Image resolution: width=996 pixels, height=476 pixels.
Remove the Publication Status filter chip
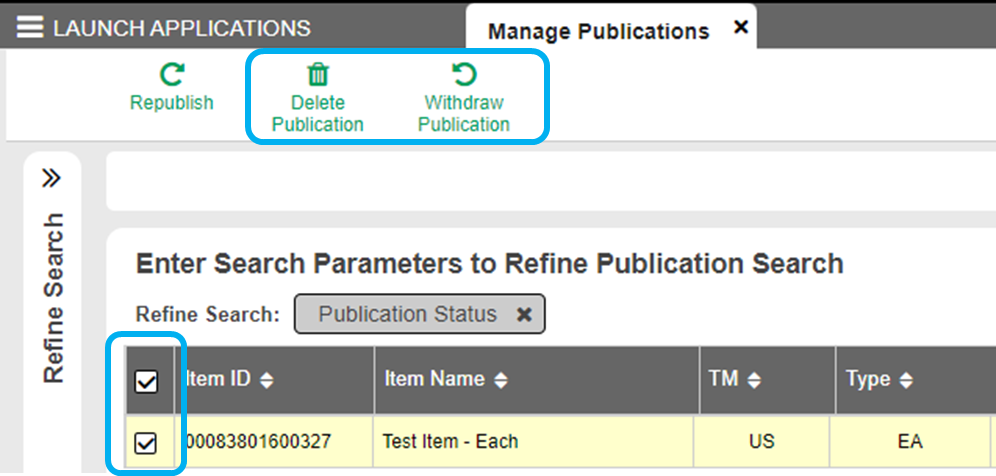pyautogui.click(x=523, y=315)
